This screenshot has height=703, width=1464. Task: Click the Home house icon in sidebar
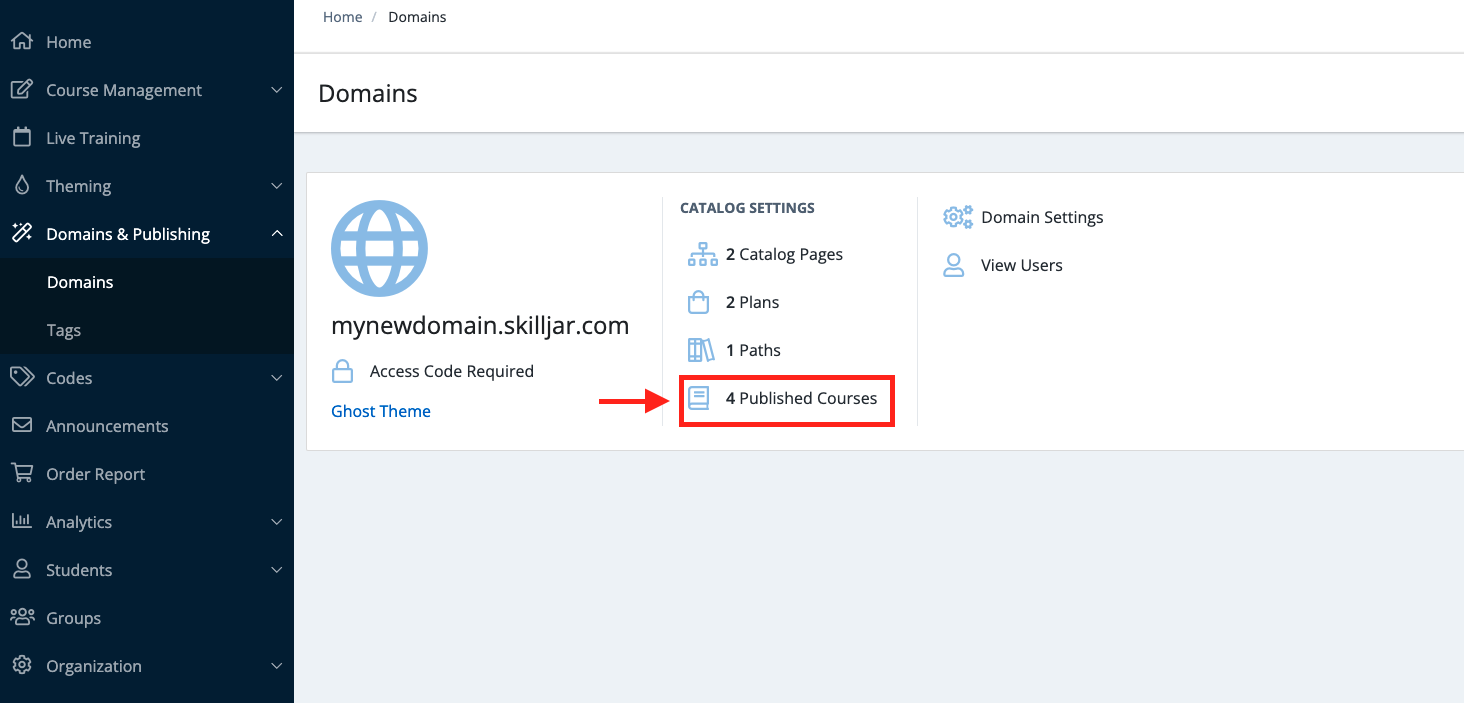click(21, 42)
